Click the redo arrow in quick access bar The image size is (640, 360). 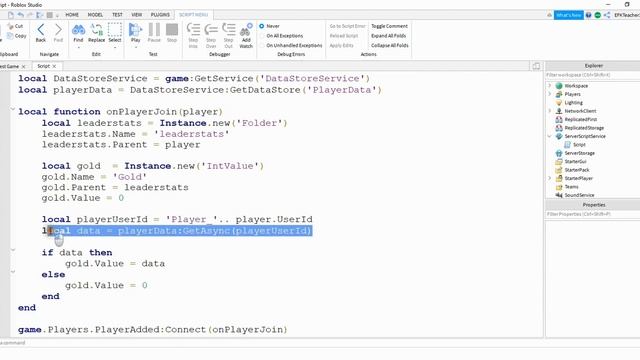pos(30,15)
